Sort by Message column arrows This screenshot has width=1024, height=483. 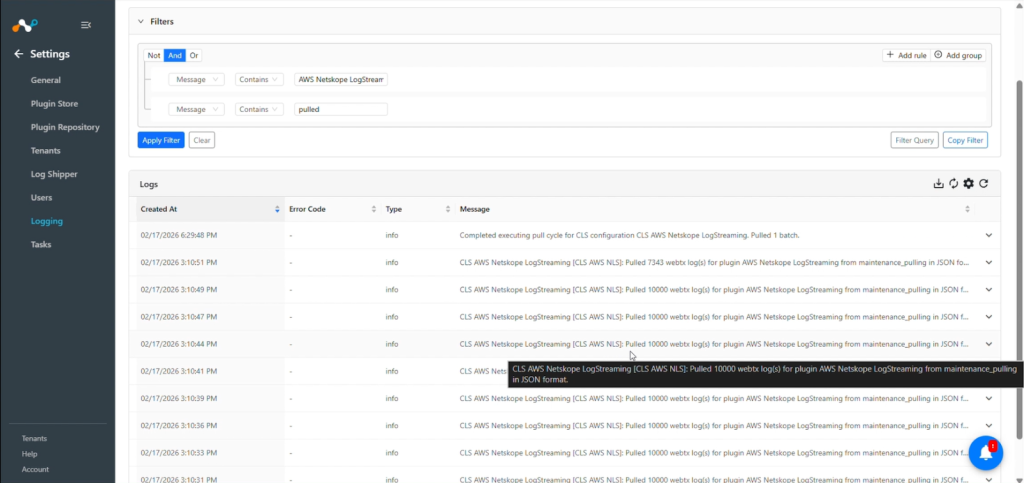967,210
